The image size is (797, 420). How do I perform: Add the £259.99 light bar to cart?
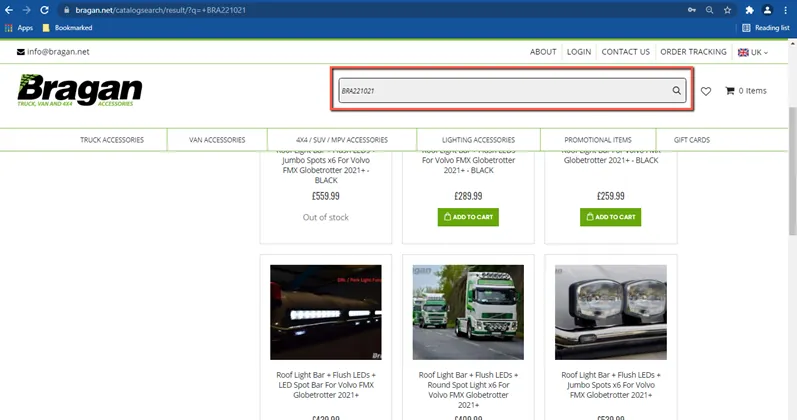click(x=610, y=217)
